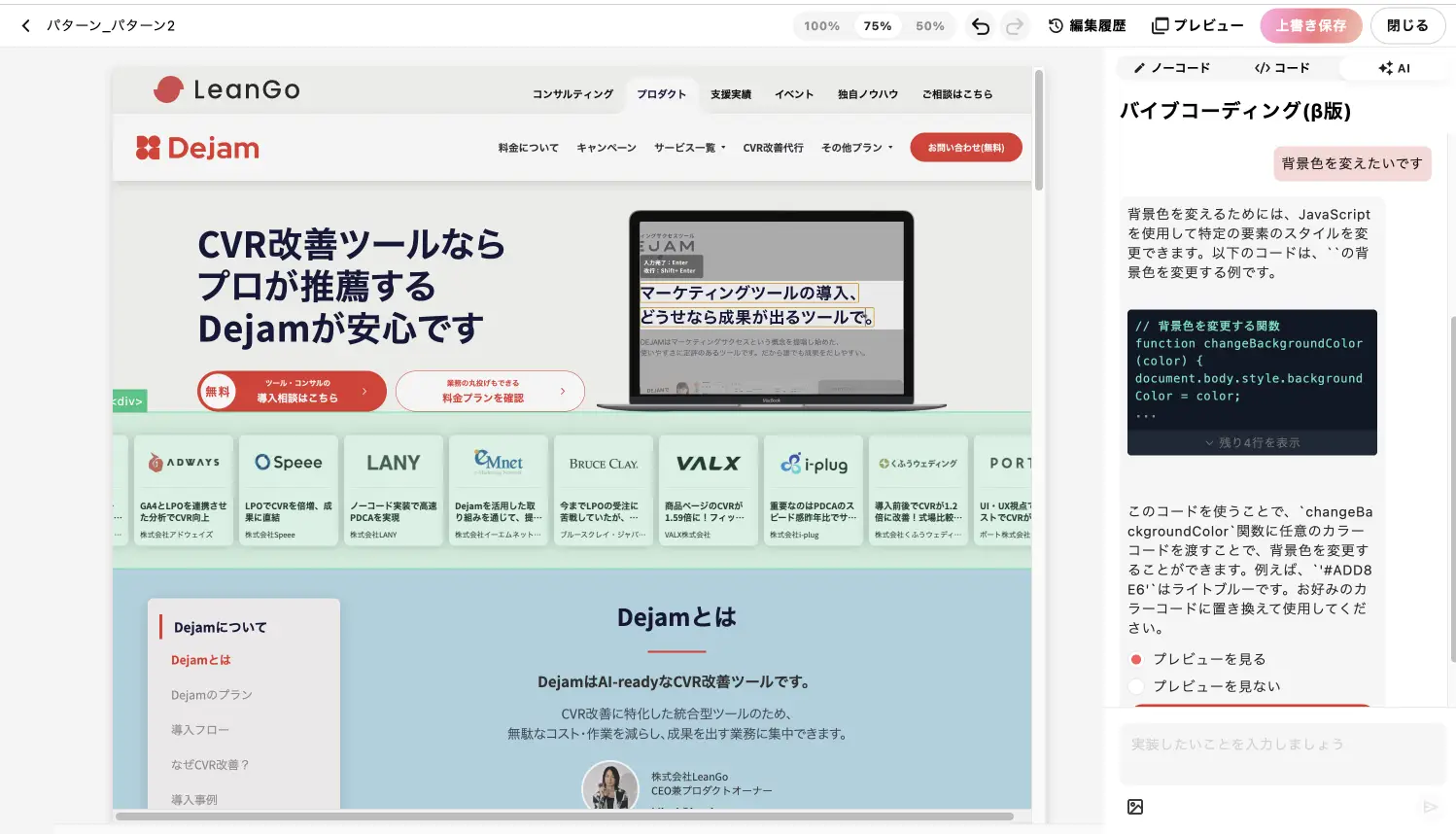
Task: Click the Dejam logo in the preview
Action: click(198, 148)
